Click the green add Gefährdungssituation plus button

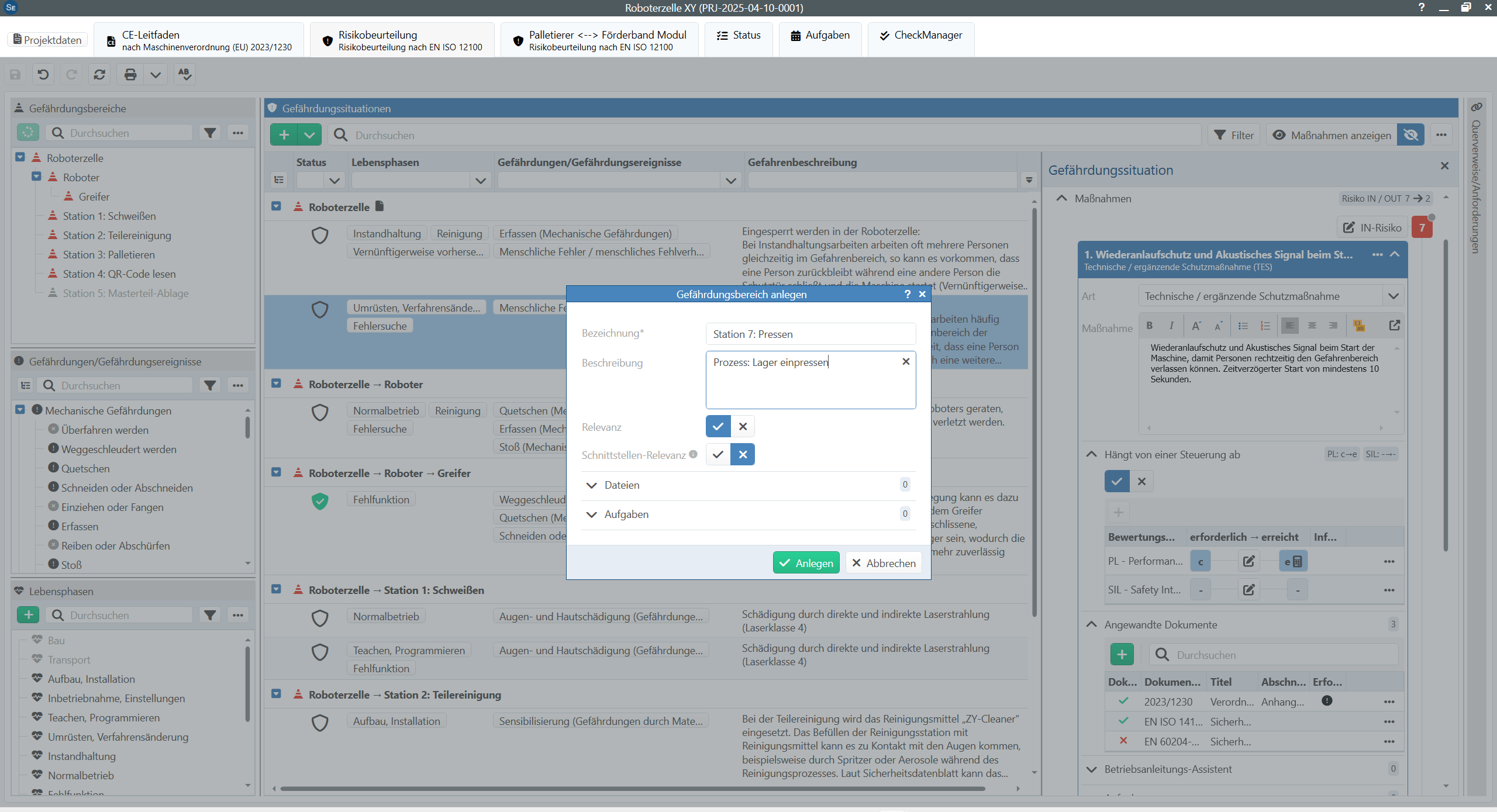pyautogui.click(x=284, y=135)
